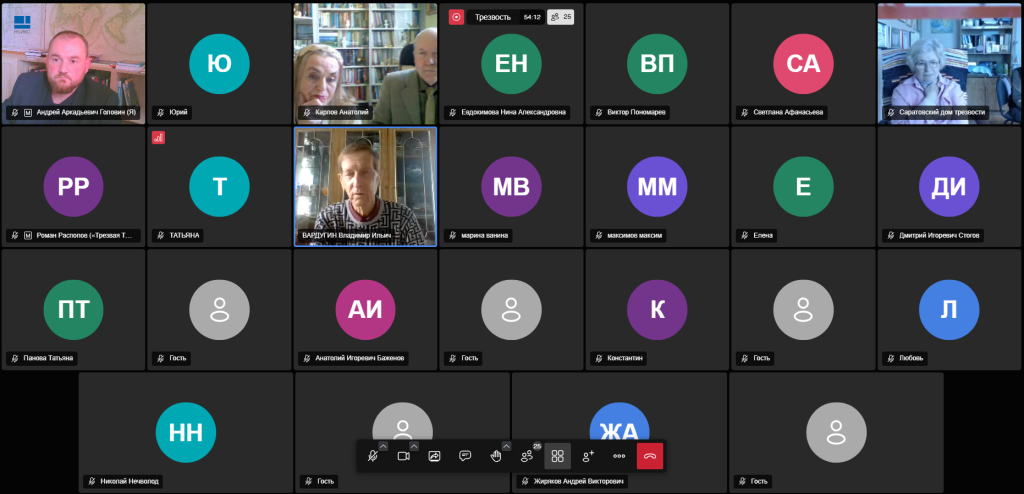The height and width of the screenshot is (494, 1024).
Task: Expand camera options arrow
Action: pyautogui.click(x=414, y=446)
